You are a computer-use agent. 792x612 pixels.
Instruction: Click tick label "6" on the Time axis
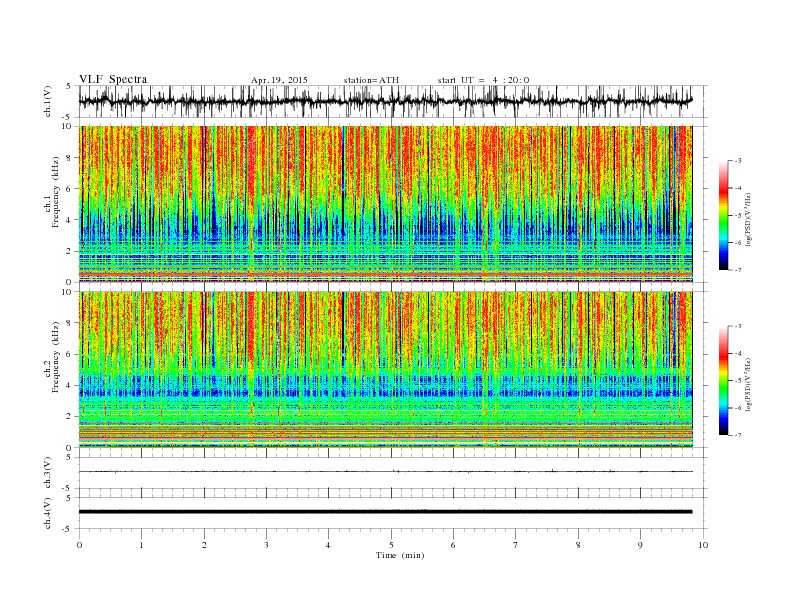click(453, 545)
